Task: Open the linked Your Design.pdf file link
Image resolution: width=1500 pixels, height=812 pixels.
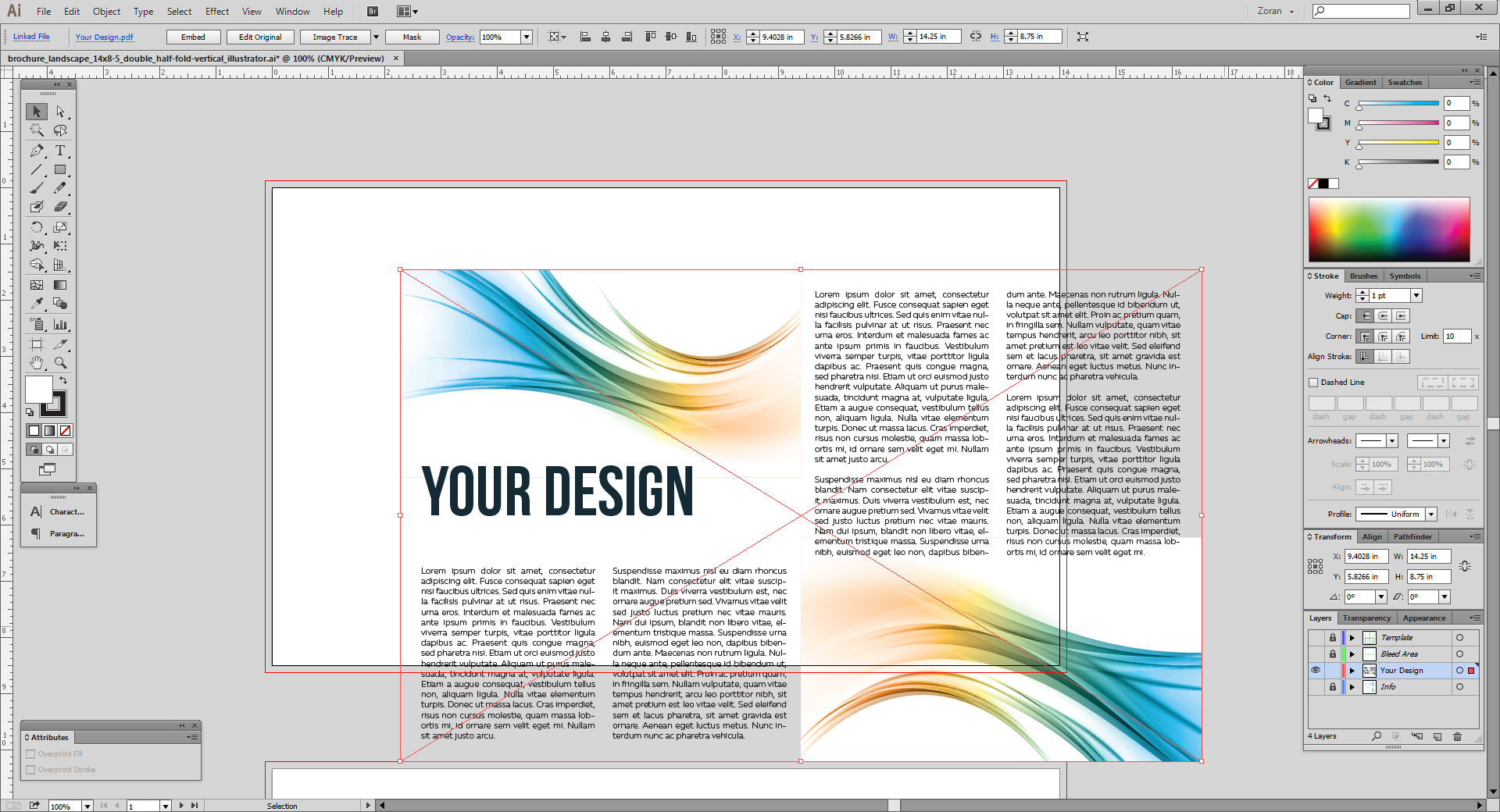Action: (x=104, y=37)
